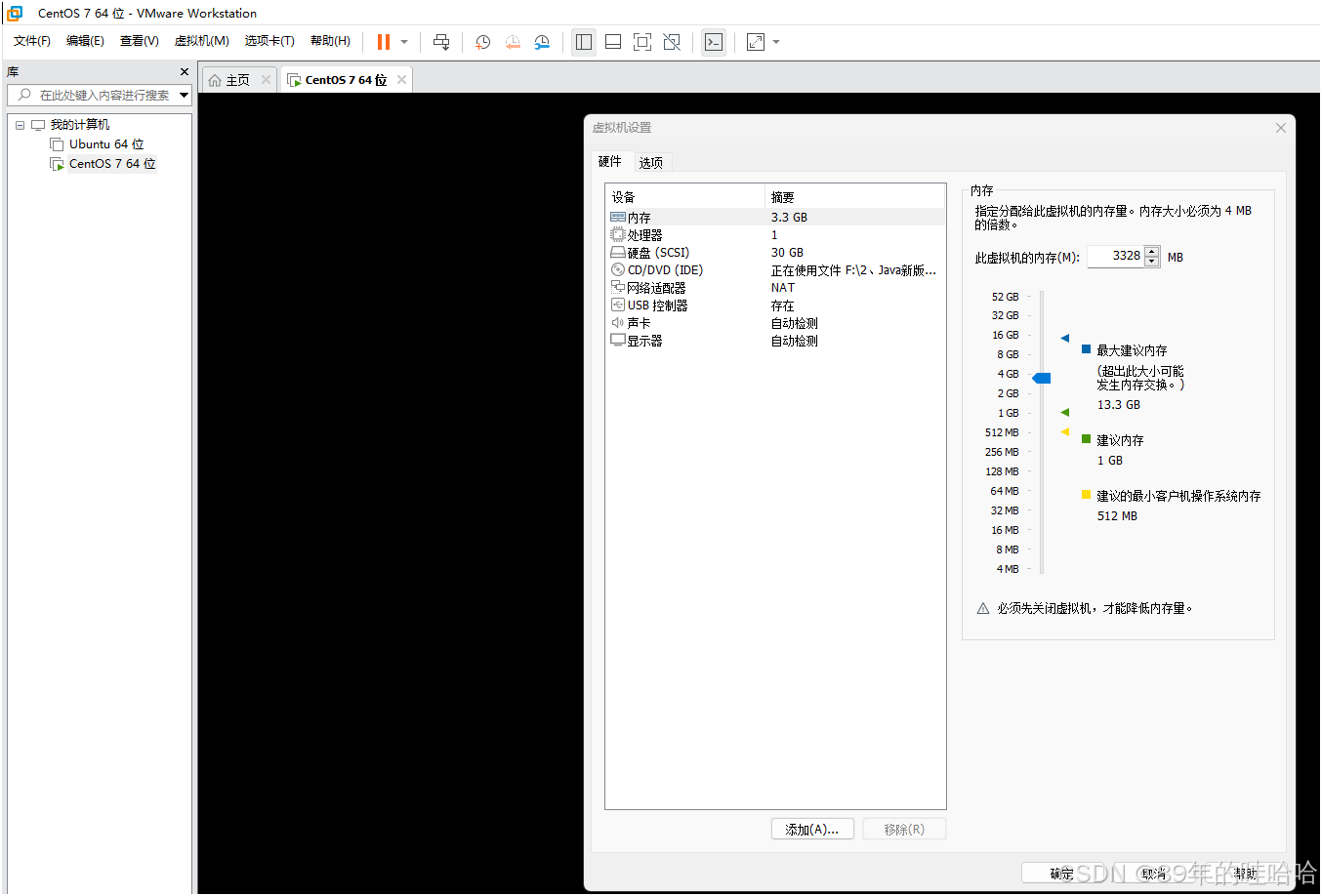
Task: Click the 16 GB slider scale label
Action: click(x=1006, y=335)
